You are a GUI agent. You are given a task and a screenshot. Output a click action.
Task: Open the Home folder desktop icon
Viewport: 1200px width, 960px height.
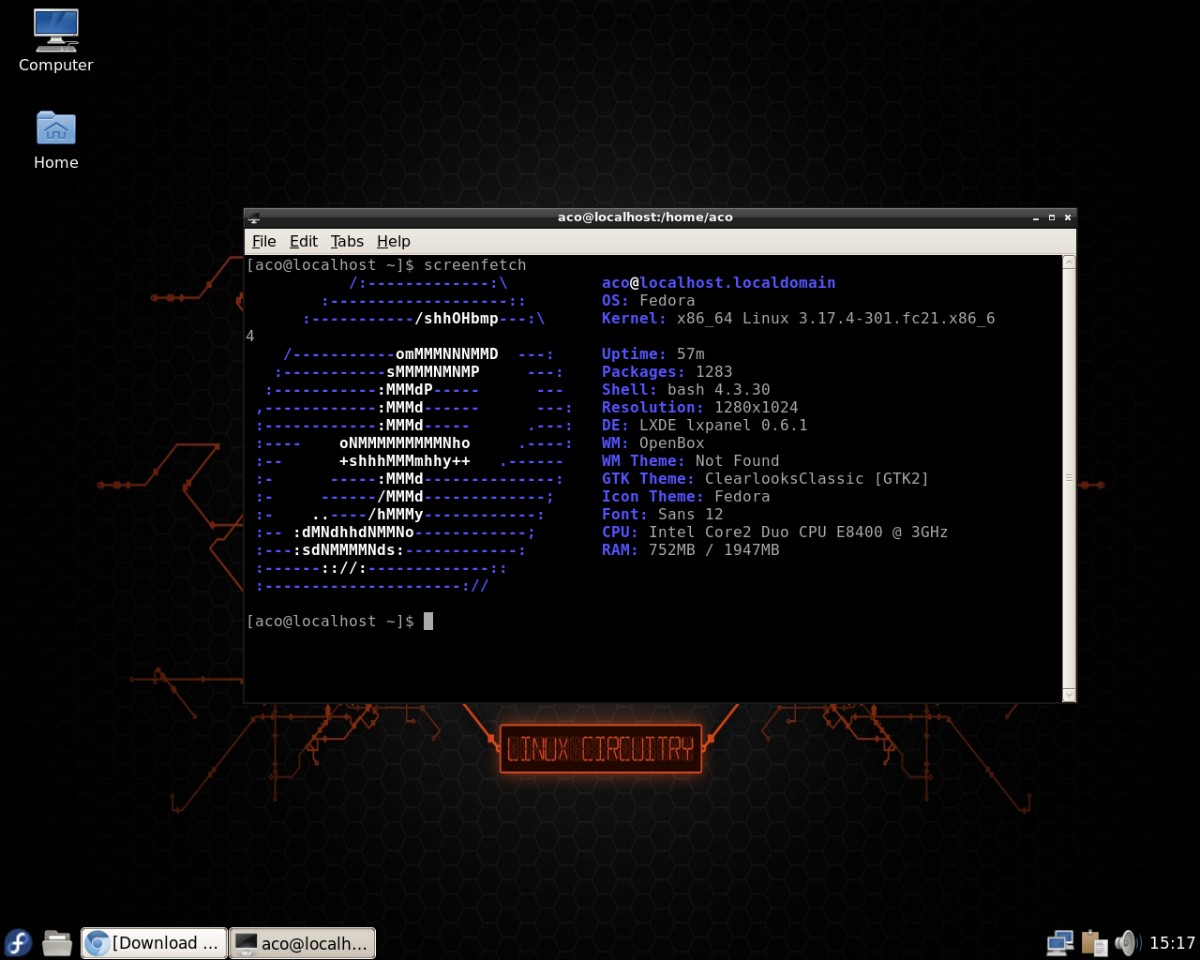pos(56,140)
